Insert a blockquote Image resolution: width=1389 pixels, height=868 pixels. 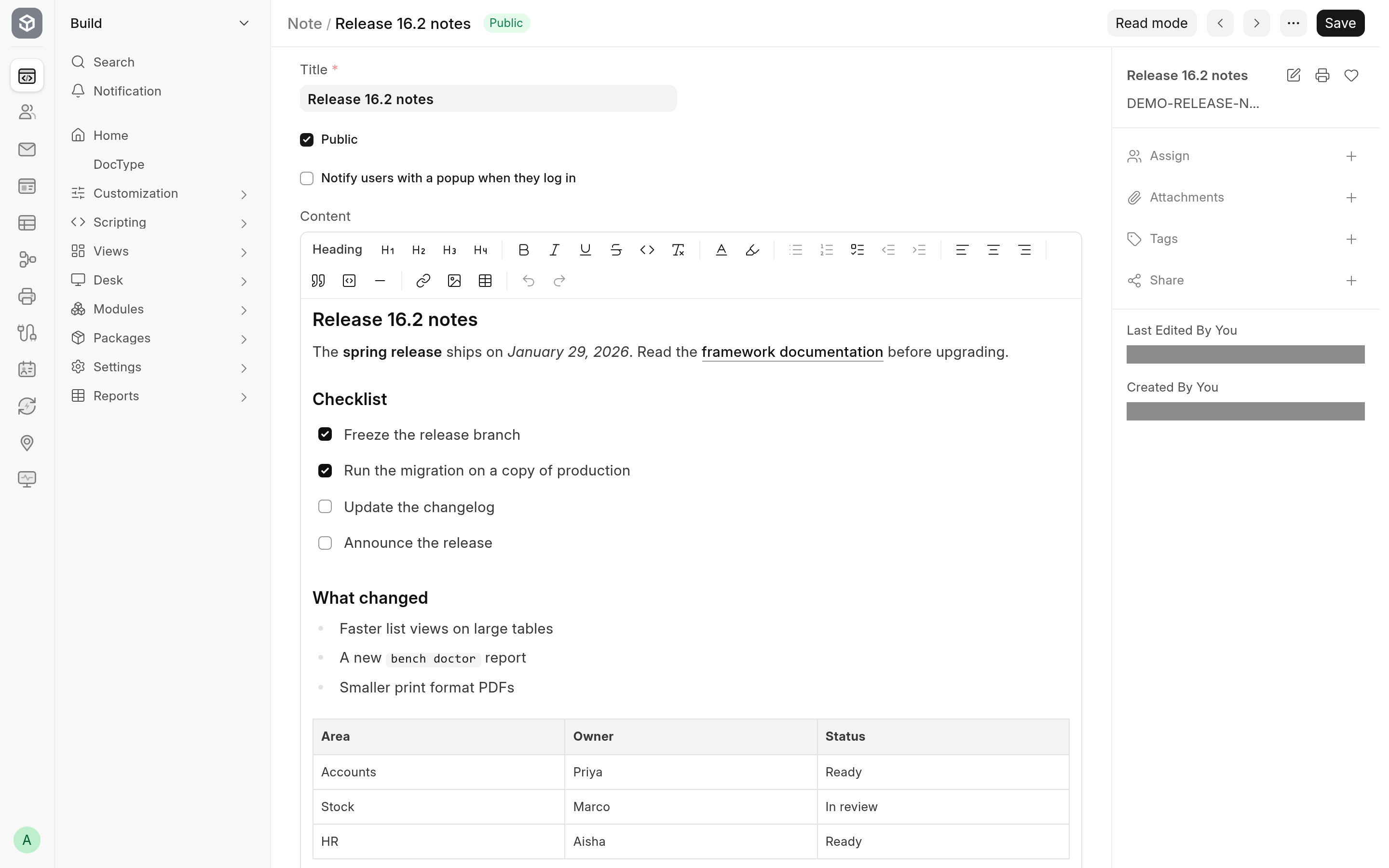[x=318, y=281]
